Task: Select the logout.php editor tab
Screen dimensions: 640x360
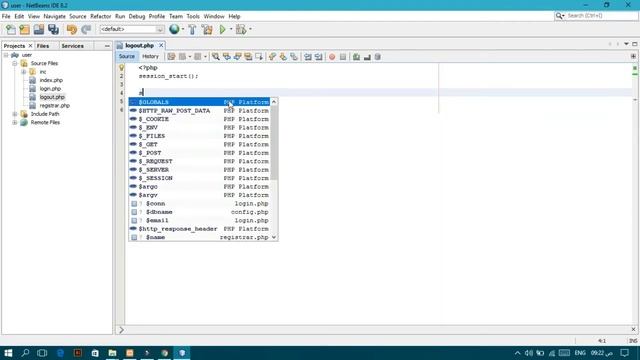Action: 139,45
